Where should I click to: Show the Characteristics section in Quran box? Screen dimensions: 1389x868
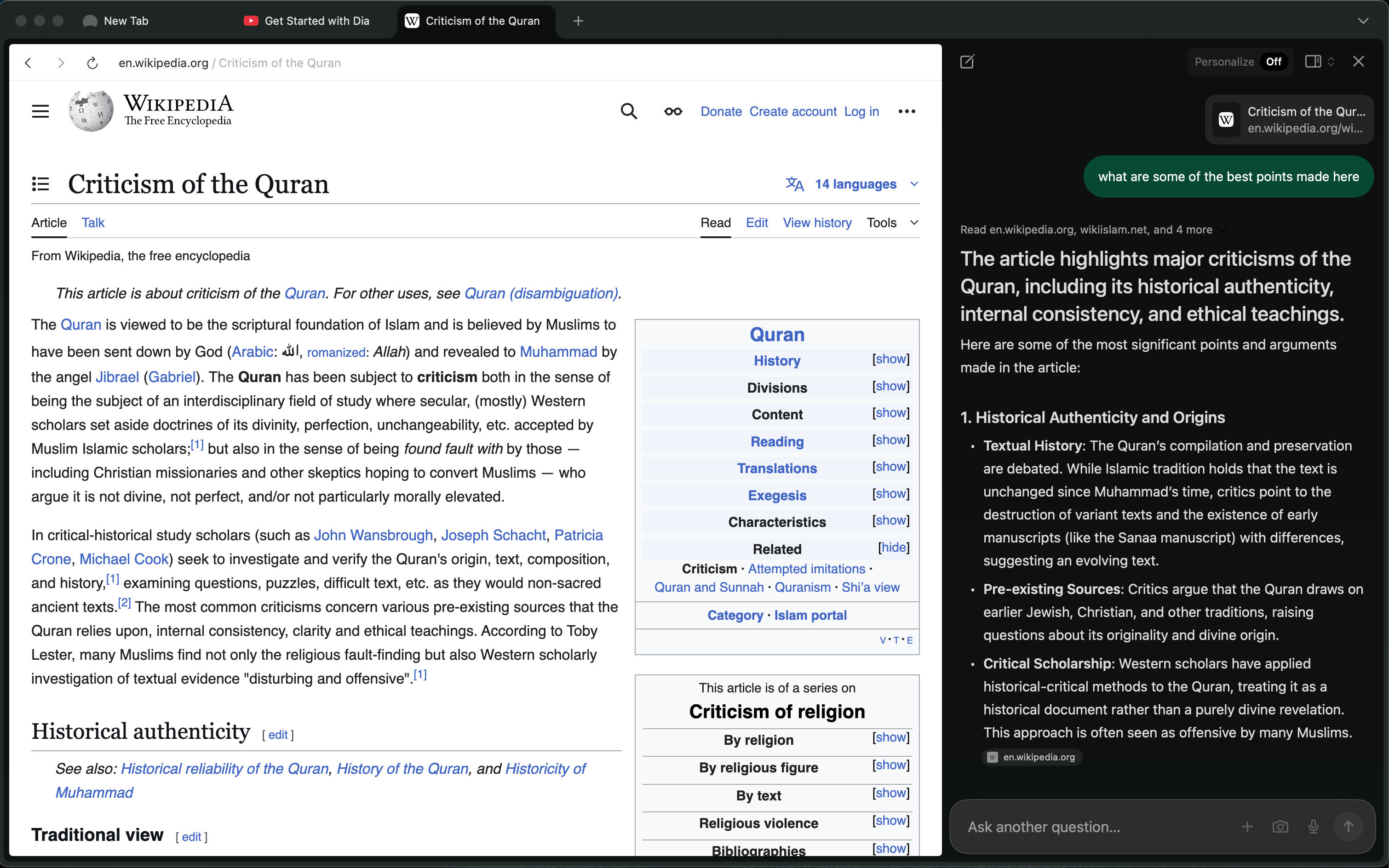(x=890, y=520)
